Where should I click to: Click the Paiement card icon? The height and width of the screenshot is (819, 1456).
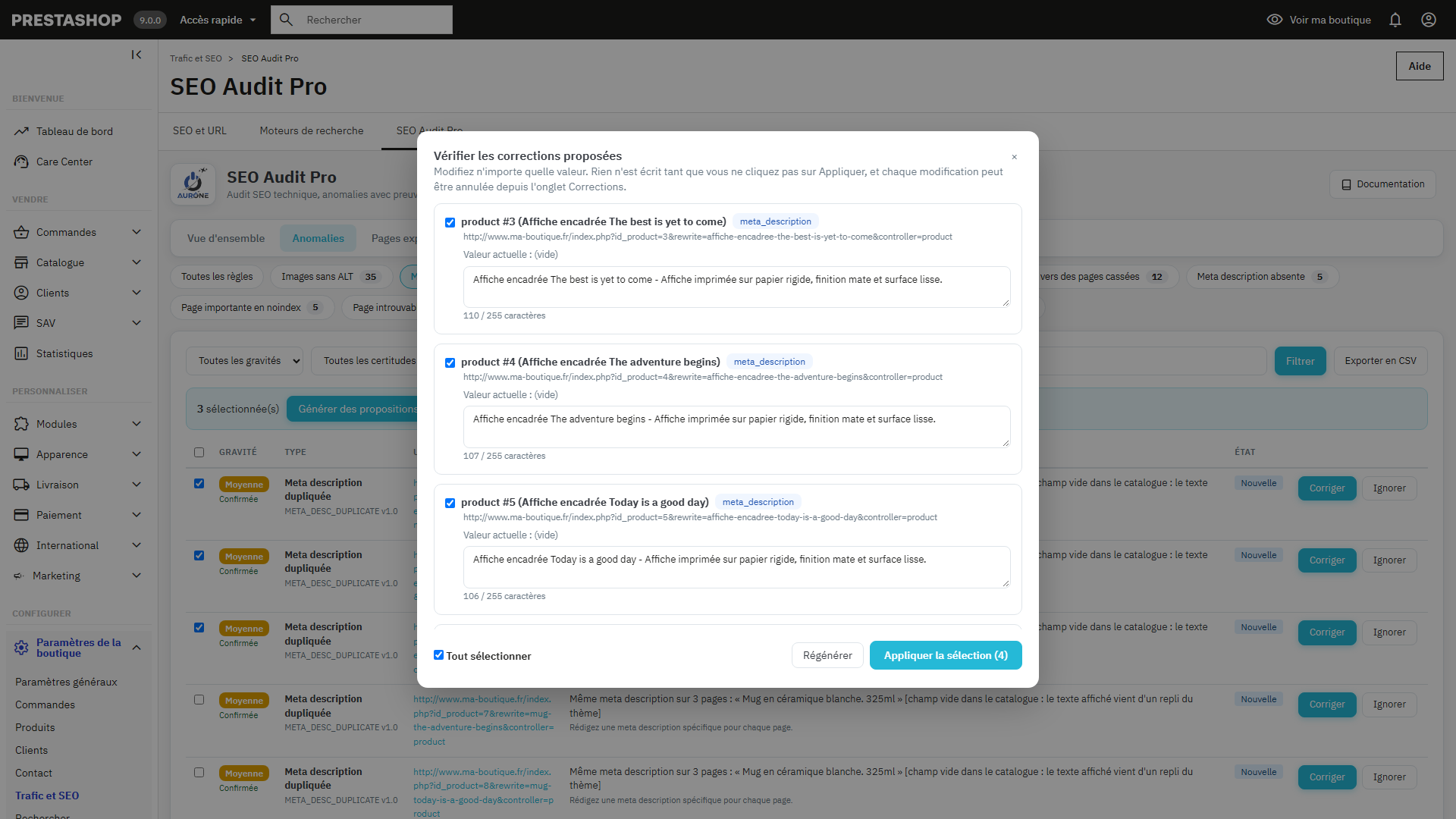coord(21,515)
